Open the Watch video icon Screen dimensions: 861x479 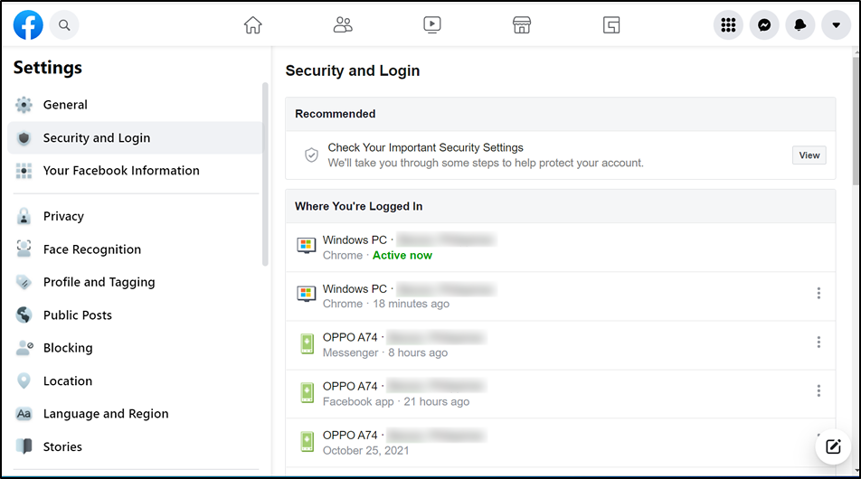(432, 25)
